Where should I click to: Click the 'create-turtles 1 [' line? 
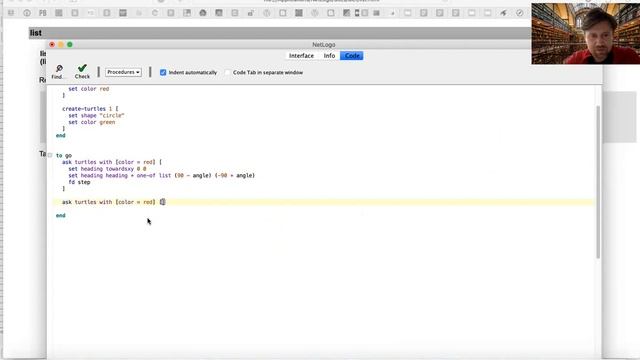[90, 109]
